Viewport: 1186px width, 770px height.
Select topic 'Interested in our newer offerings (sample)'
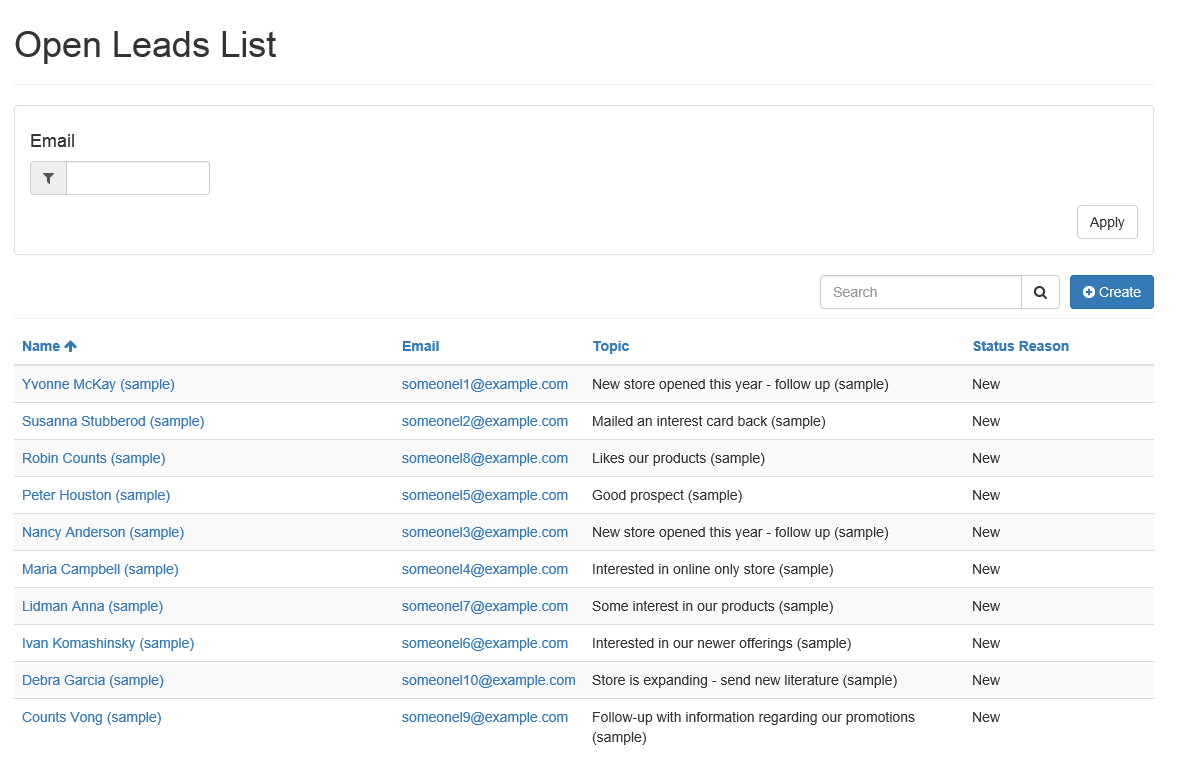pos(722,644)
